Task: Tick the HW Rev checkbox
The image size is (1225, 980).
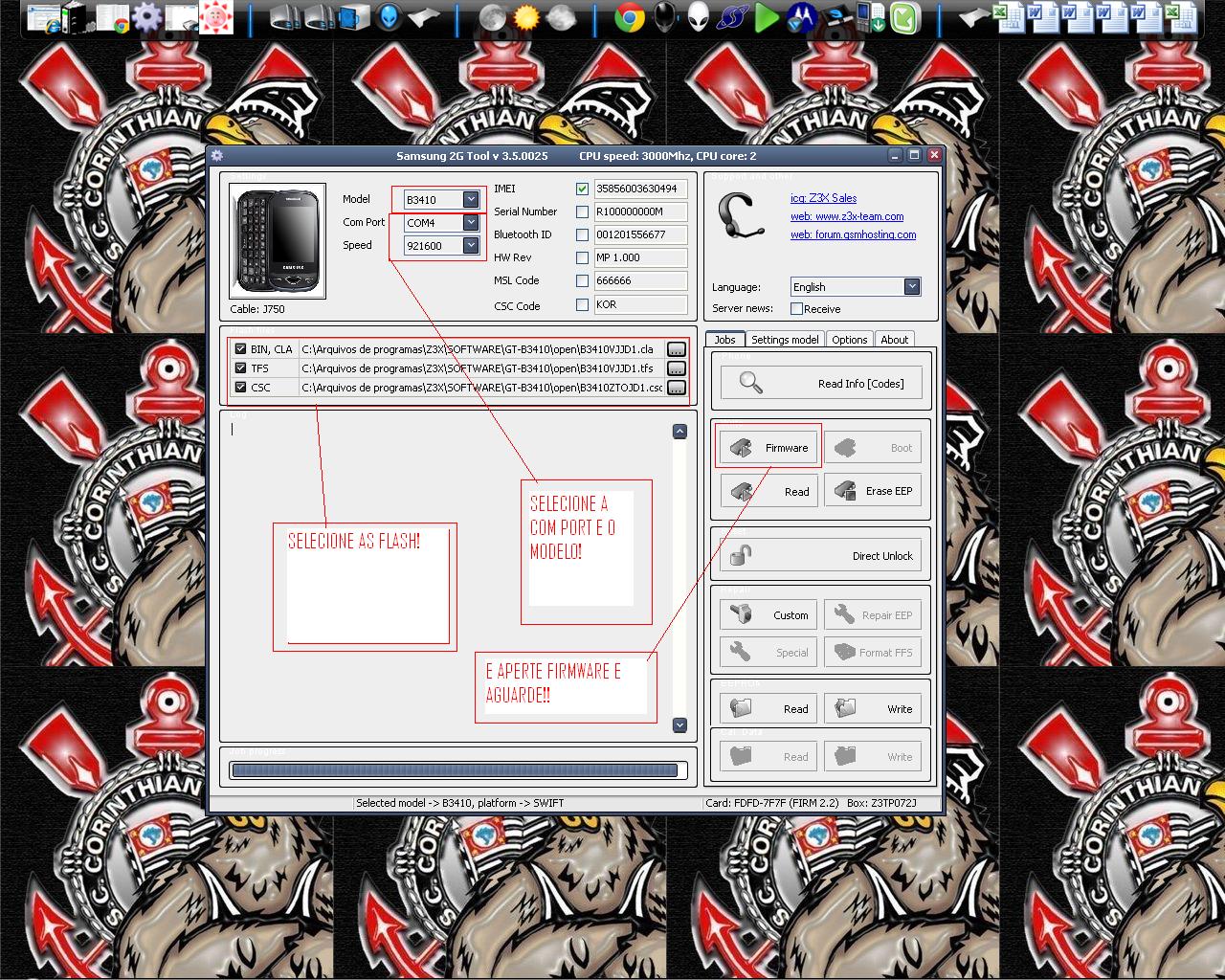Action: coord(582,257)
